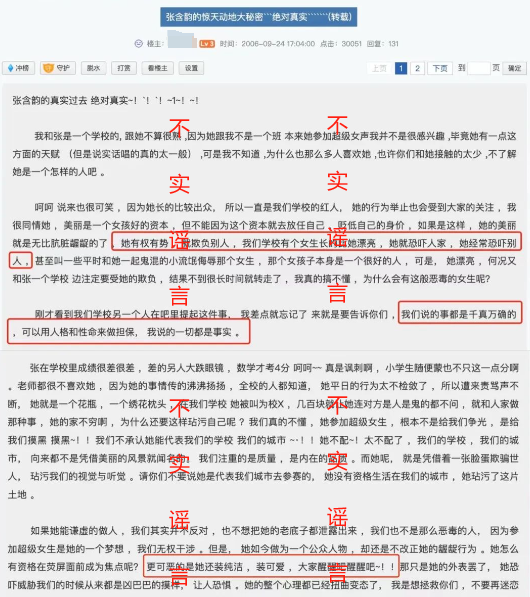Screen dimensions: 530x597
Task: Select page 1 in pagination
Action: click(x=401, y=69)
